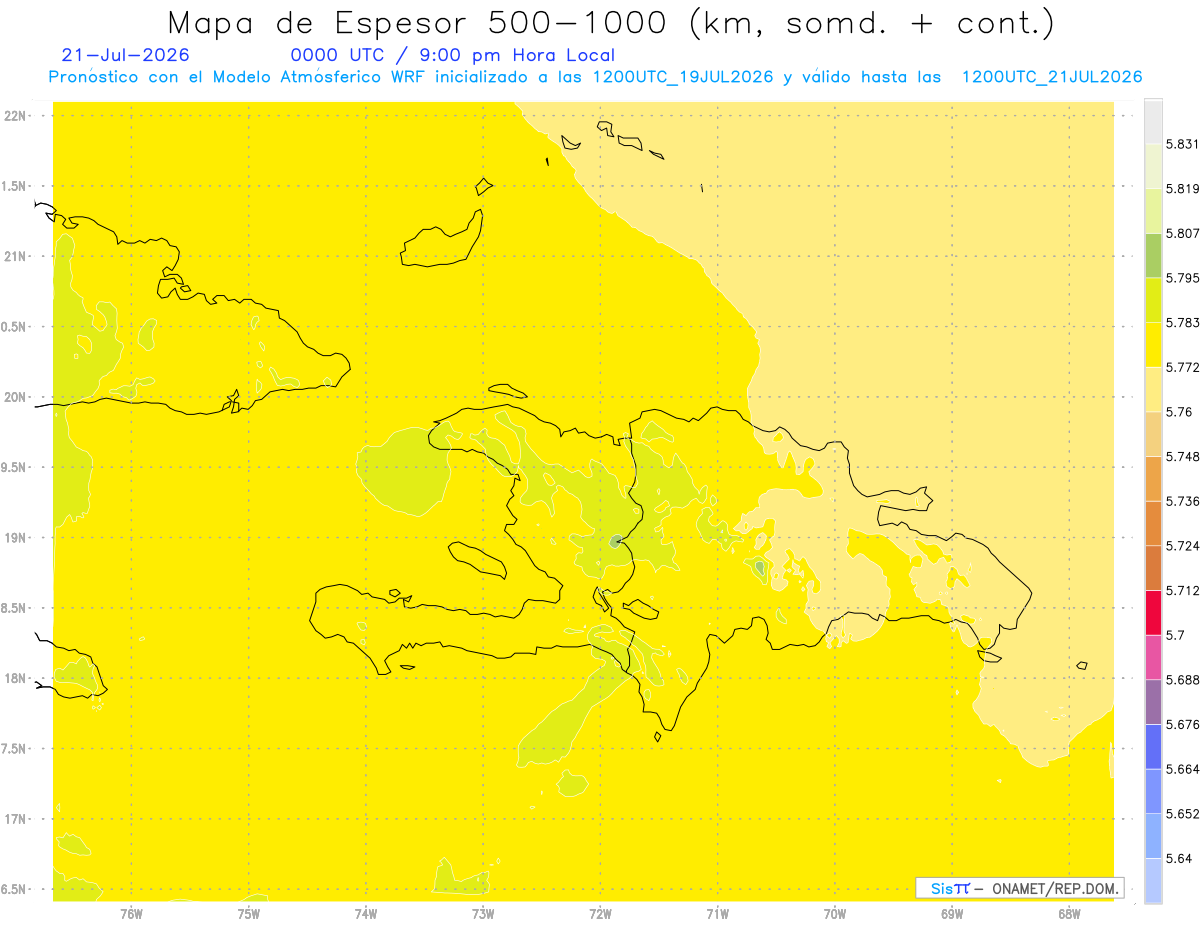Click the yellow-green 5.783–5.795 legend swatch

pyautogui.click(x=1153, y=300)
